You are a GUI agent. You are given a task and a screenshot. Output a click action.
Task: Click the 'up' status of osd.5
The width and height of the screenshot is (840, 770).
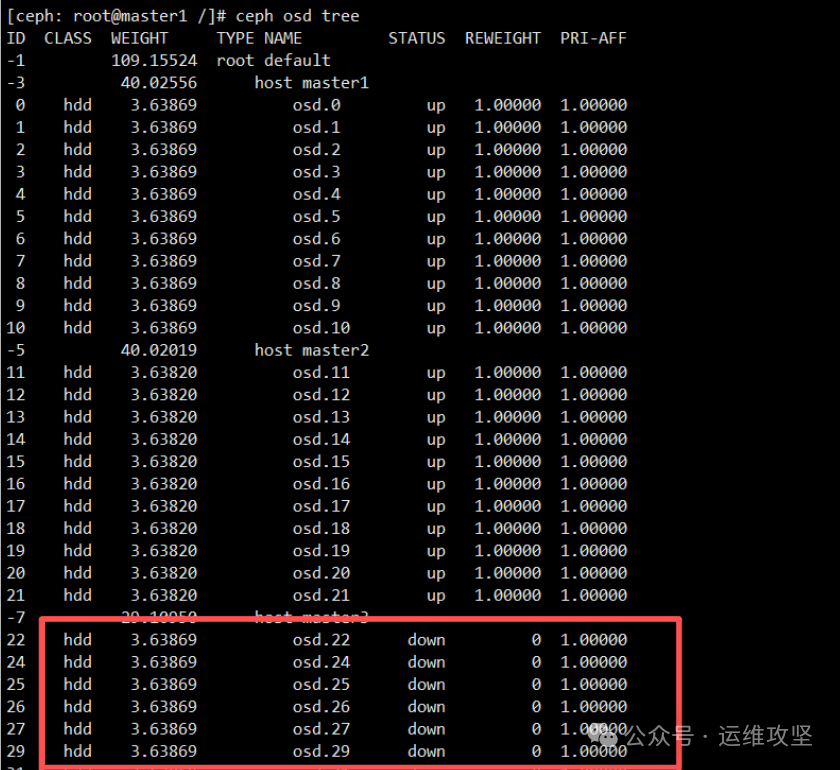point(436,216)
